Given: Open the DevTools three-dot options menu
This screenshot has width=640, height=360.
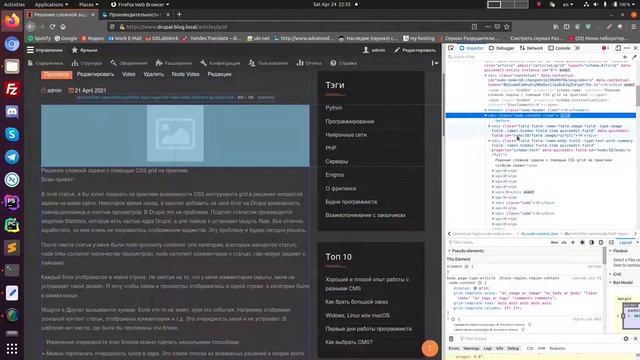Looking at the screenshot, I should pyautogui.click(x=627, y=48).
